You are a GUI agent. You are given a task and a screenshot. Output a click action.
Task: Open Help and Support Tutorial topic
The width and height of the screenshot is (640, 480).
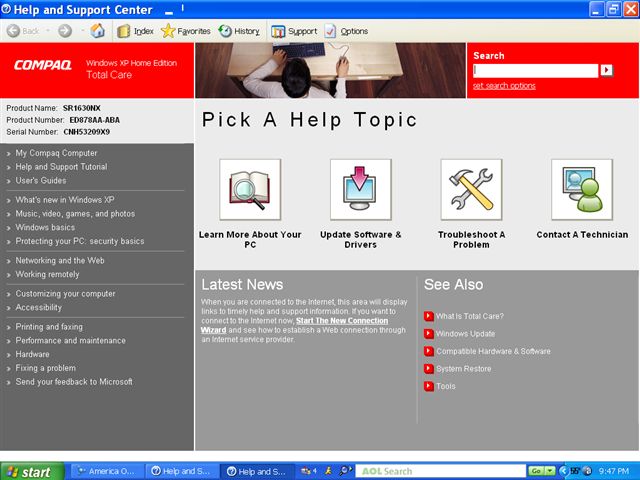coord(61,167)
